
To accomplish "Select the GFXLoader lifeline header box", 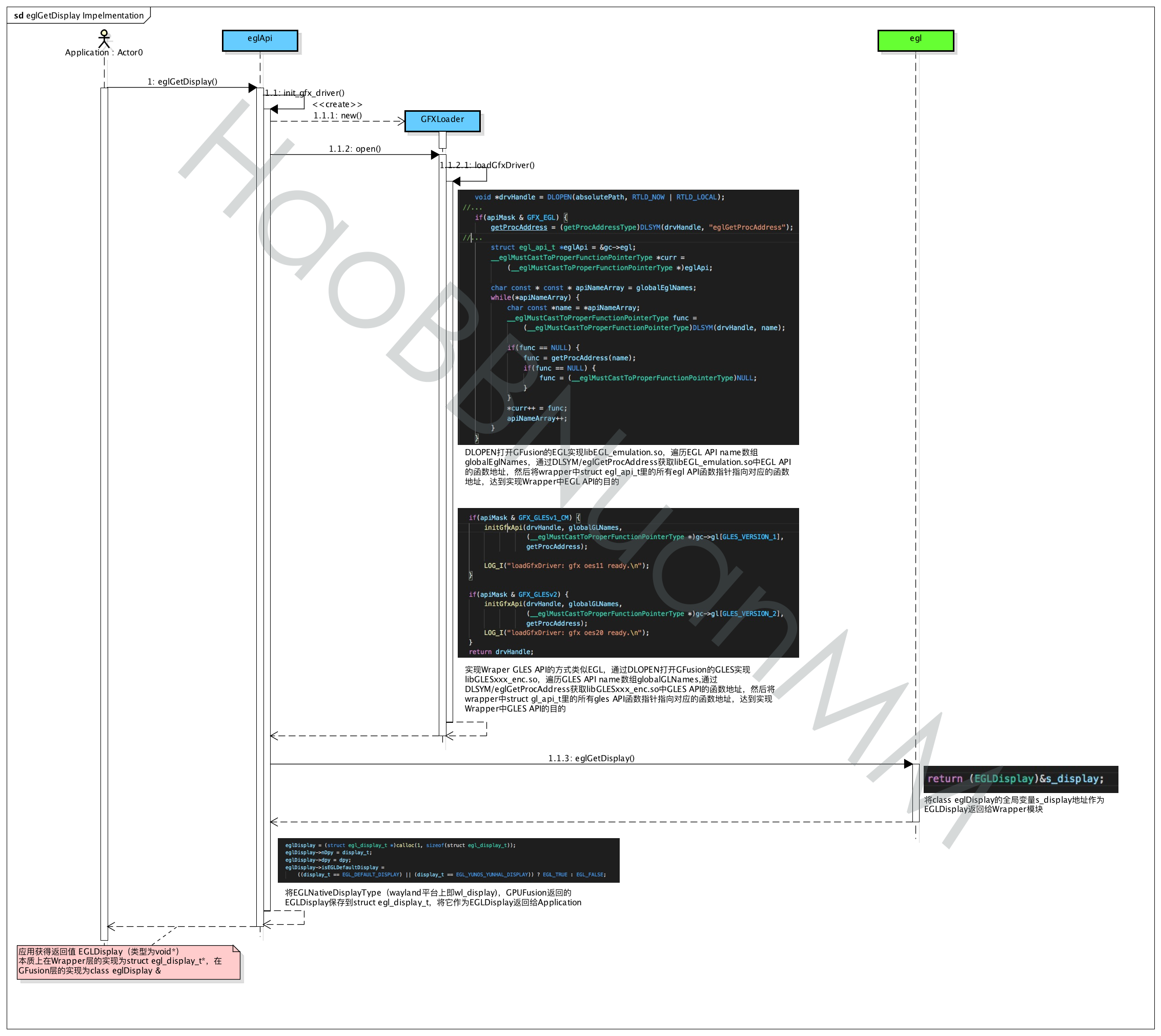I will pos(442,120).
